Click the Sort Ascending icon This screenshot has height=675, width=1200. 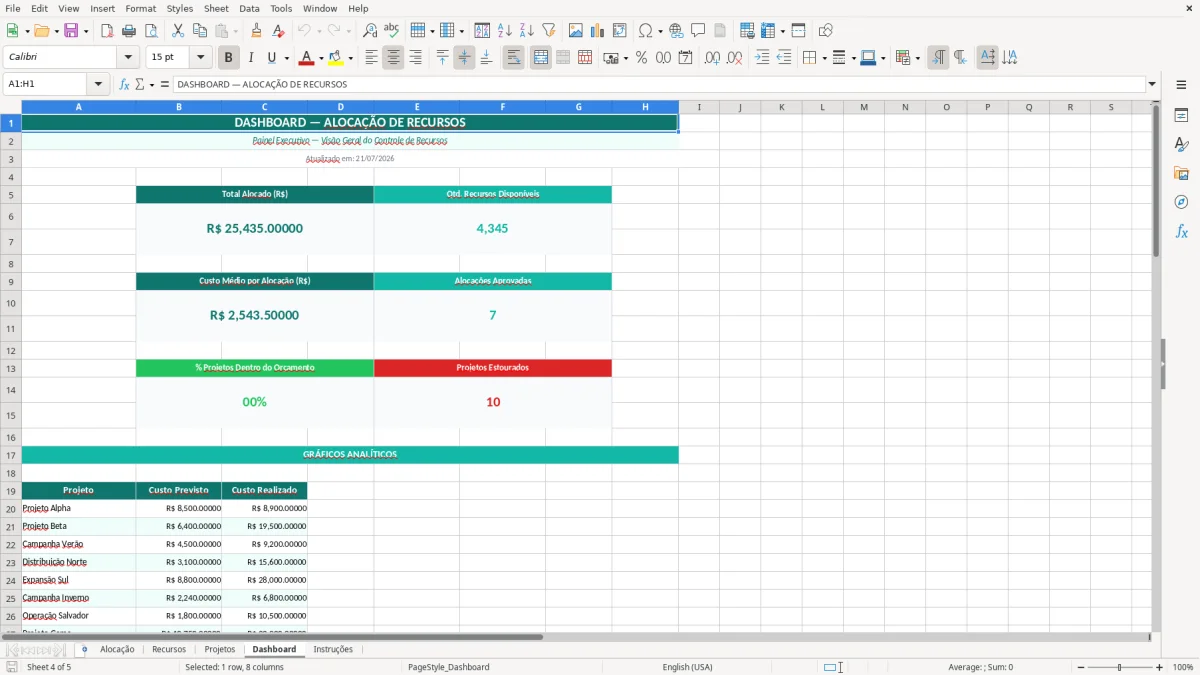click(x=505, y=31)
